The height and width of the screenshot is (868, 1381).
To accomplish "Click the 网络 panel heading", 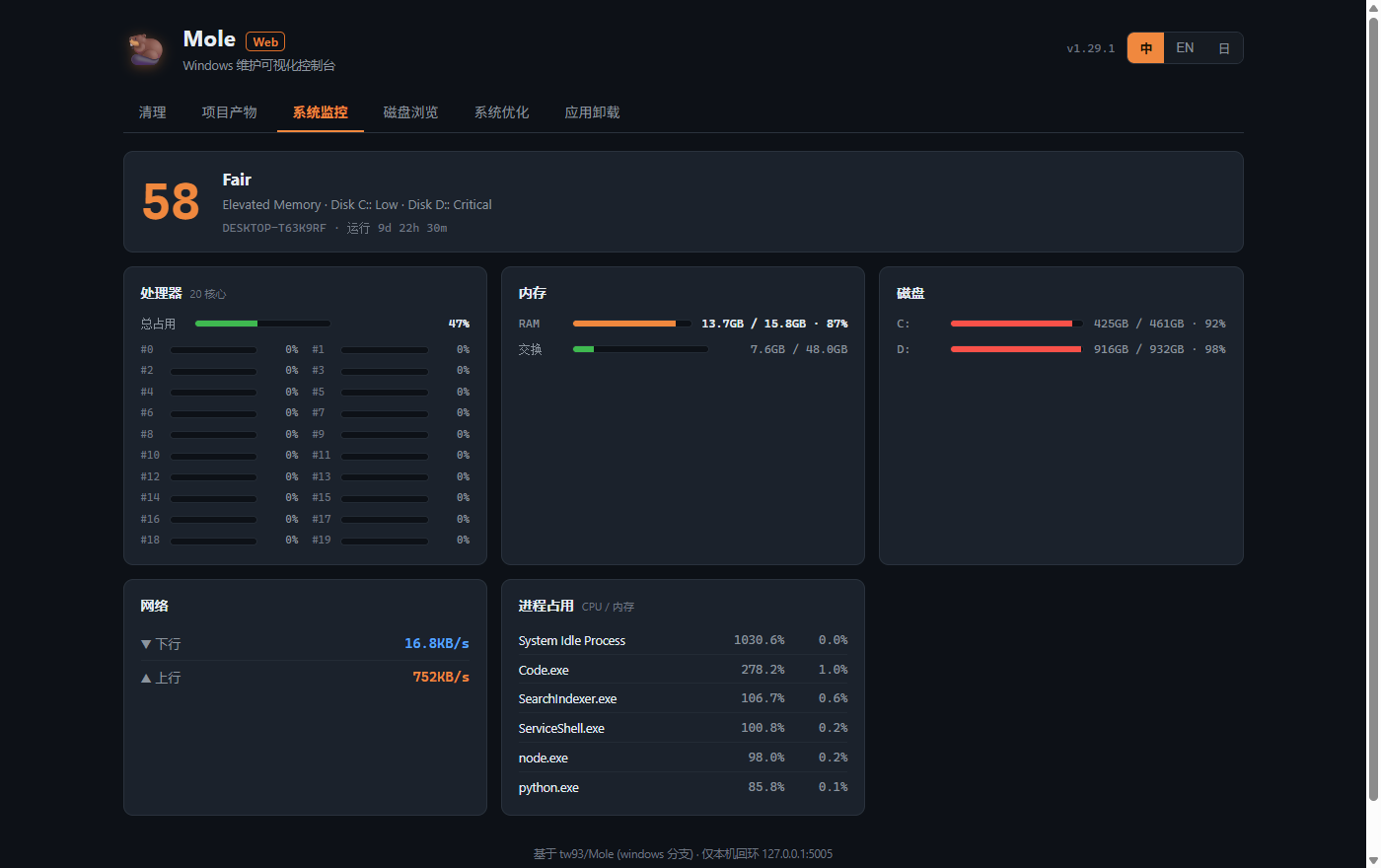I will pyautogui.click(x=155, y=606).
